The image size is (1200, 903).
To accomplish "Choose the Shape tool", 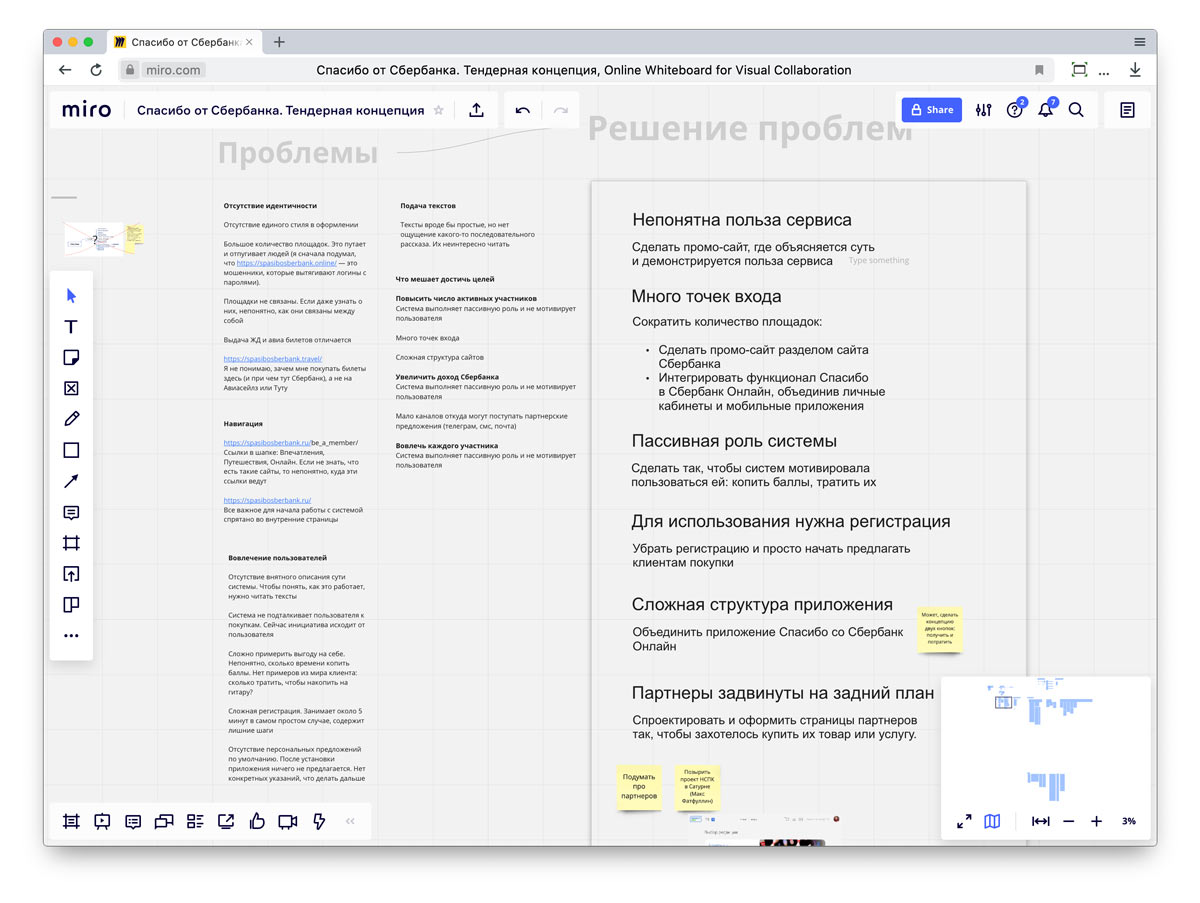I will [71, 450].
